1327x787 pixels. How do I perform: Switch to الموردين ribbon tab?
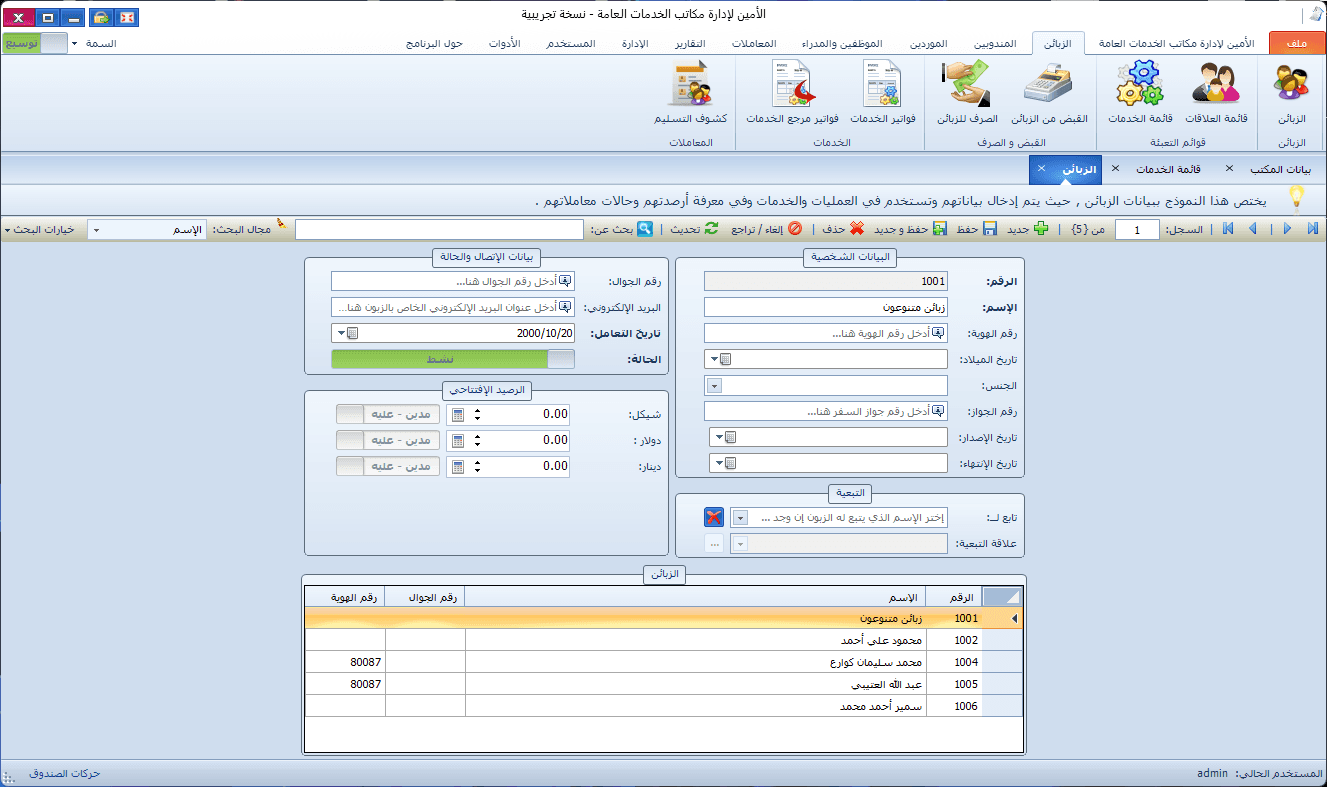(928, 44)
